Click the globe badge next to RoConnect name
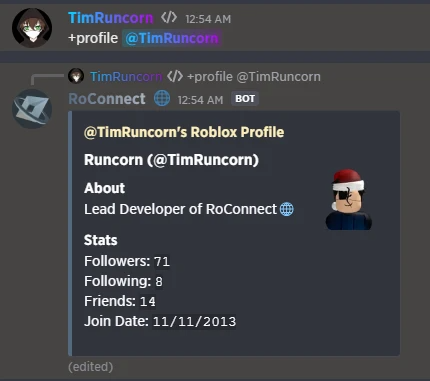Screen dimensions: 430x381 pyautogui.click(x=162, y=99)
